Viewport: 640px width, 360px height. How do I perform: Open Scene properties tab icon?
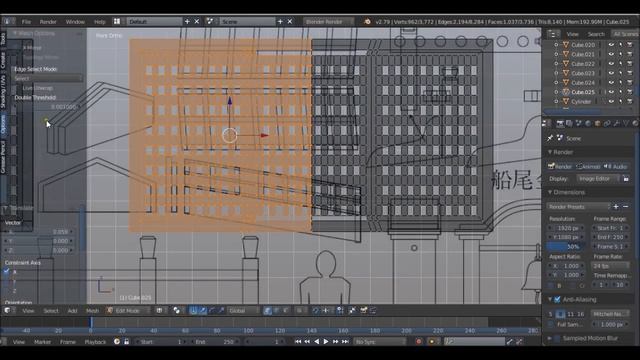pyautogui.click(x=579, y=123)
